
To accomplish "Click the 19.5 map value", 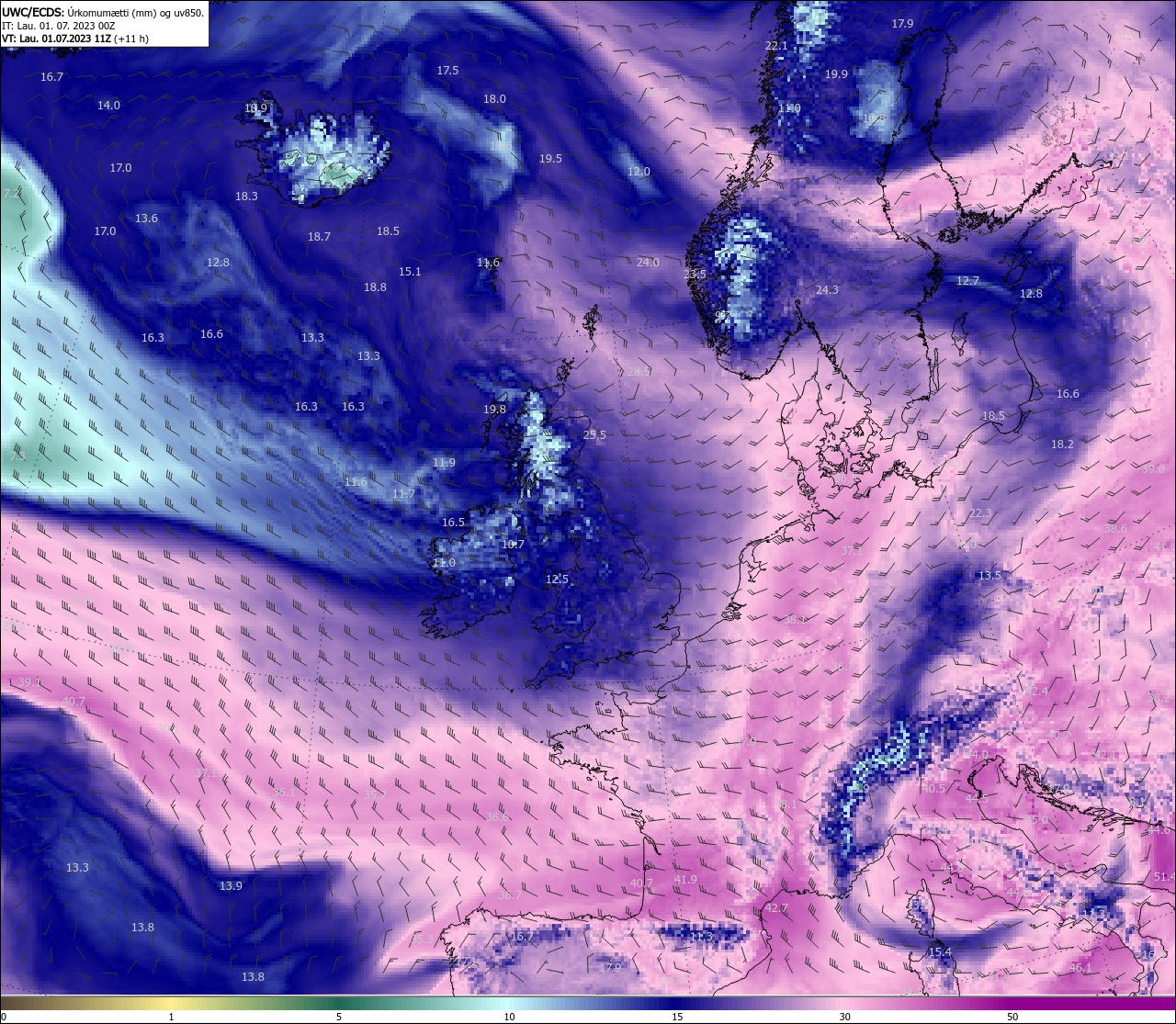I will 550,159.
